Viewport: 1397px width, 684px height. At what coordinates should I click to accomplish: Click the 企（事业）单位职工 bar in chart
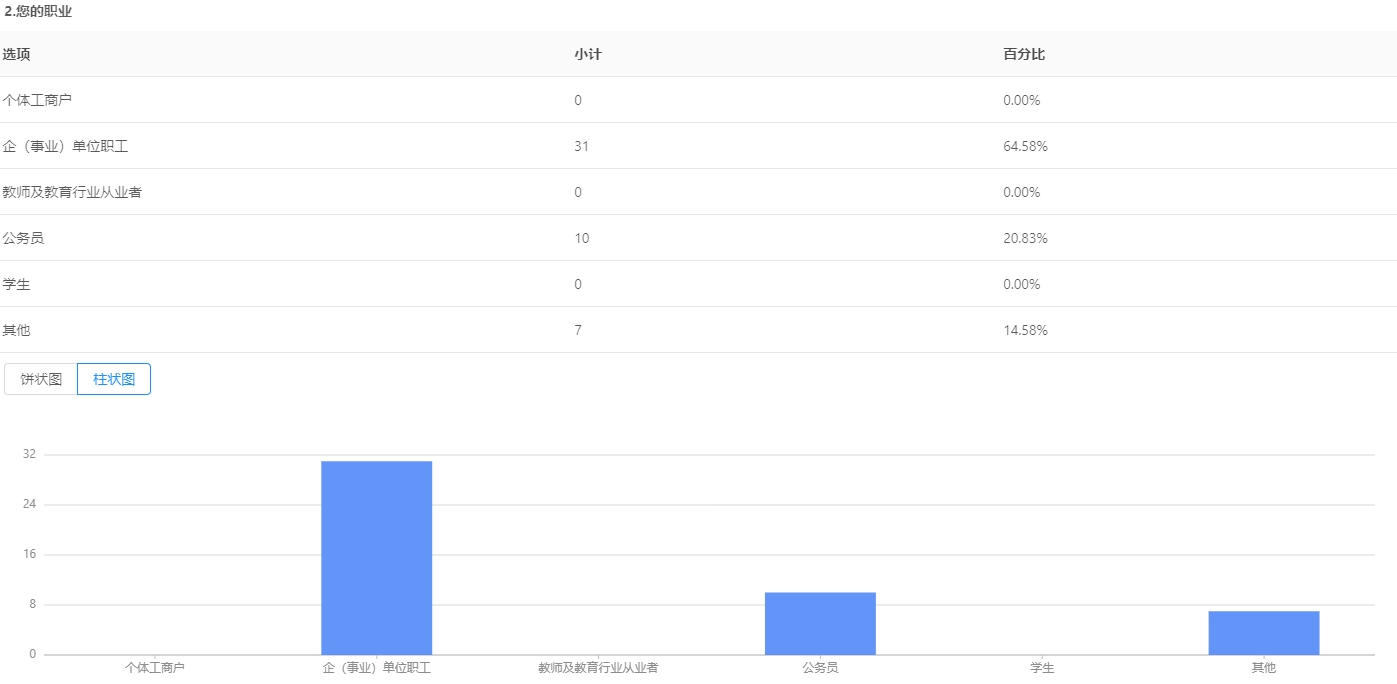(x=376, y=557)
